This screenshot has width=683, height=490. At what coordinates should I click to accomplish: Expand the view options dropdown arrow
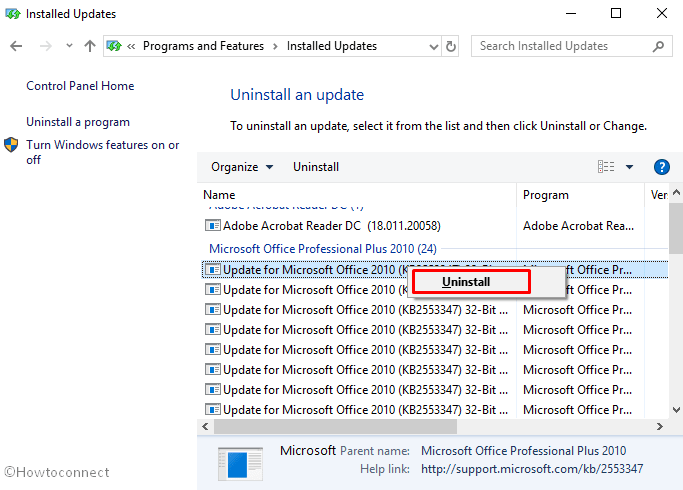coord(629,166)
